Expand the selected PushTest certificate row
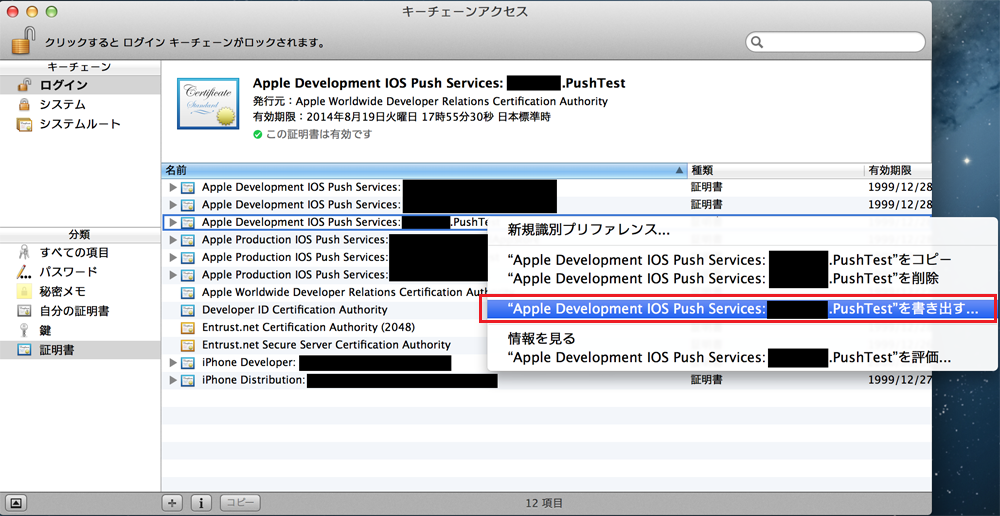The width and height of the screenshot is (1000, 516). tap(173, 222)
